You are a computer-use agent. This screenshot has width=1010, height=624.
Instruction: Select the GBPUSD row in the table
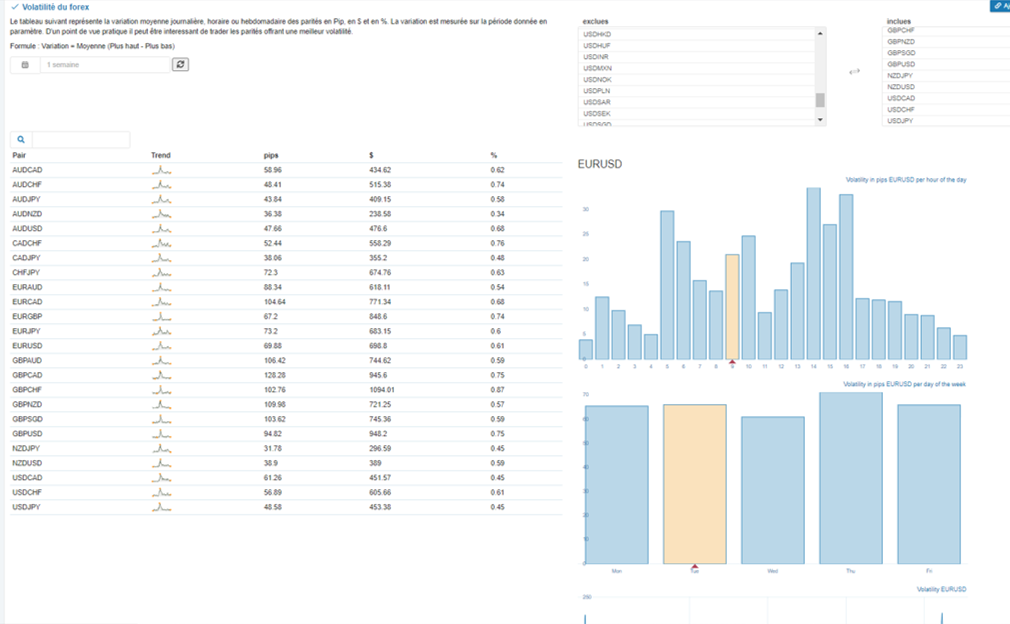(x=286, y=434)
